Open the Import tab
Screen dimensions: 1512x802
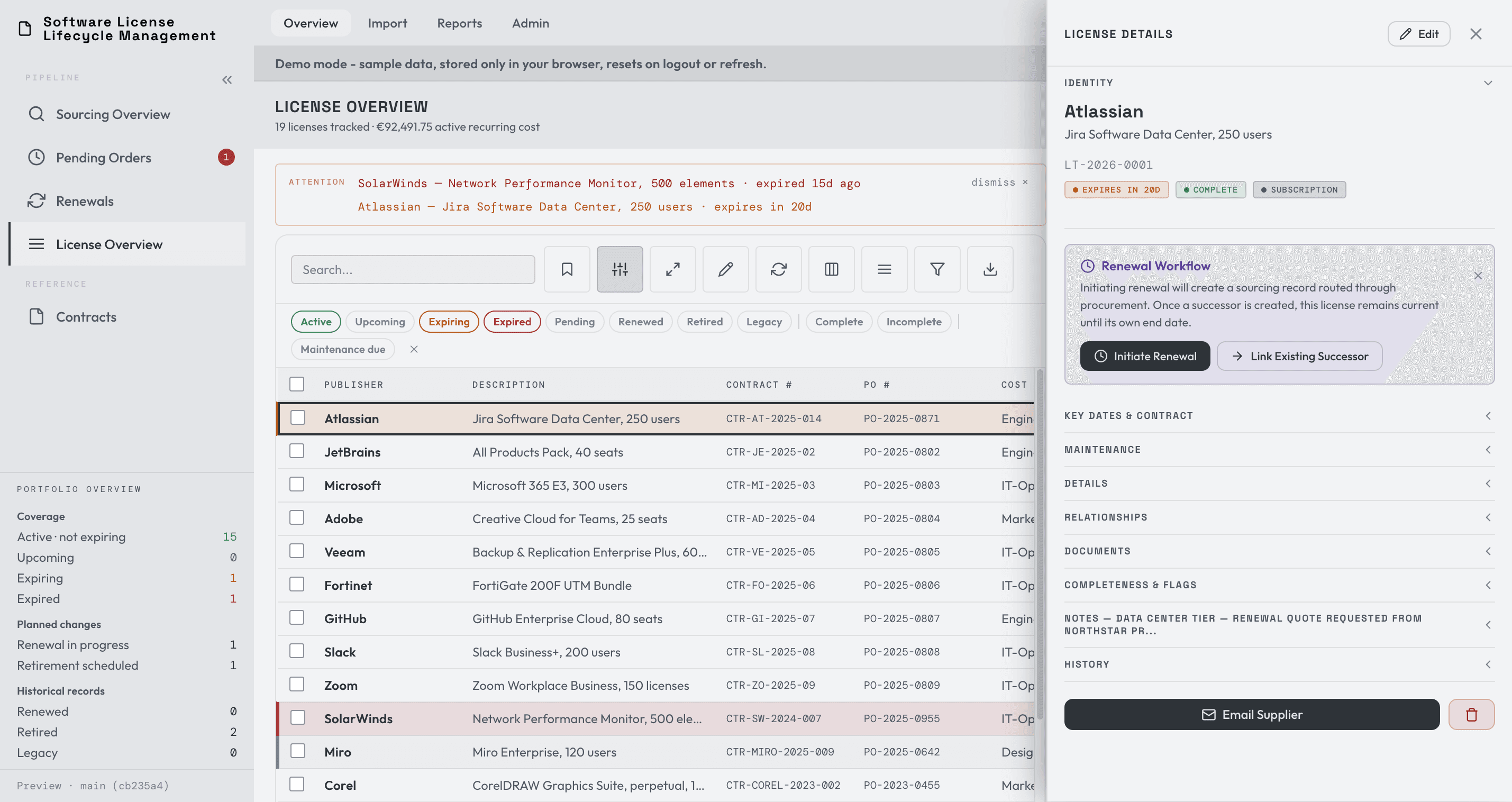point(387,23)
